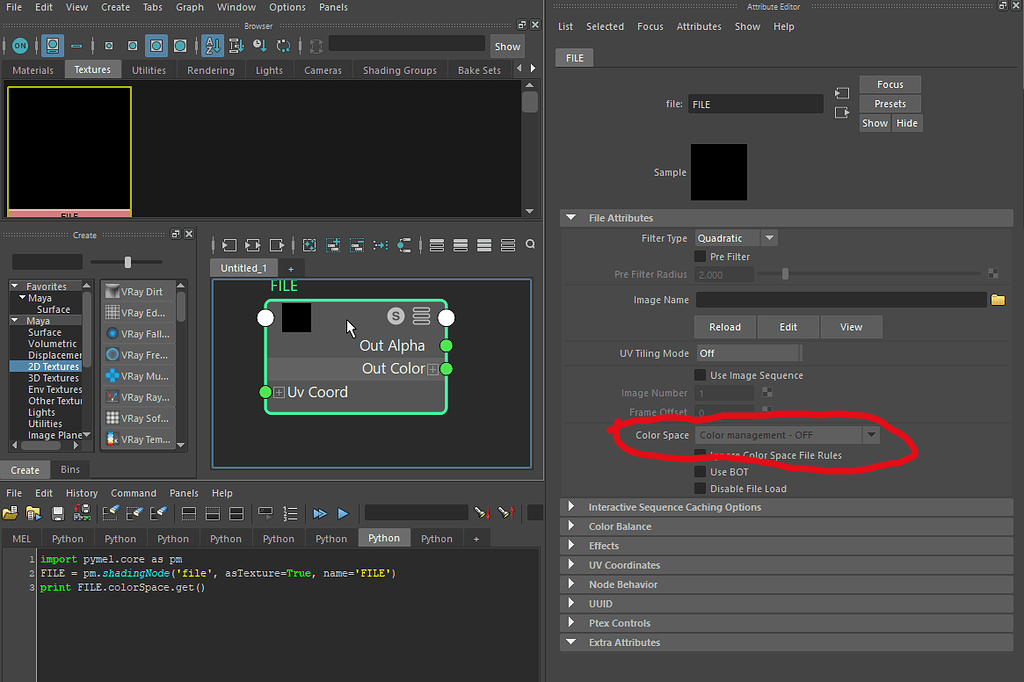Open the Attributes menu in Attribute Editor
The height and width of the screenshot is (682, 1024).
point(699,27)
